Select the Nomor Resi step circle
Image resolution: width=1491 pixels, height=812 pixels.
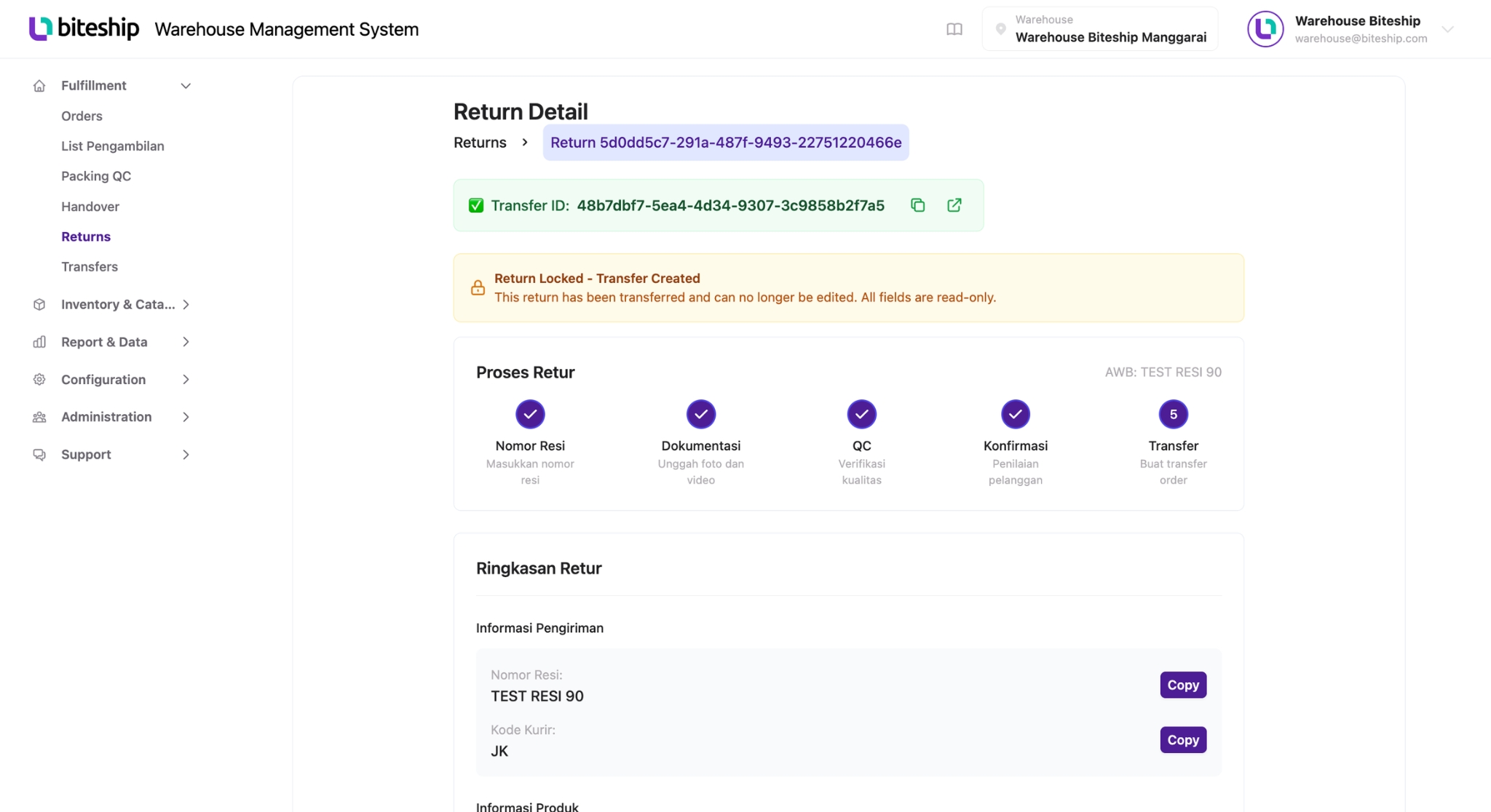click(530, 414)
